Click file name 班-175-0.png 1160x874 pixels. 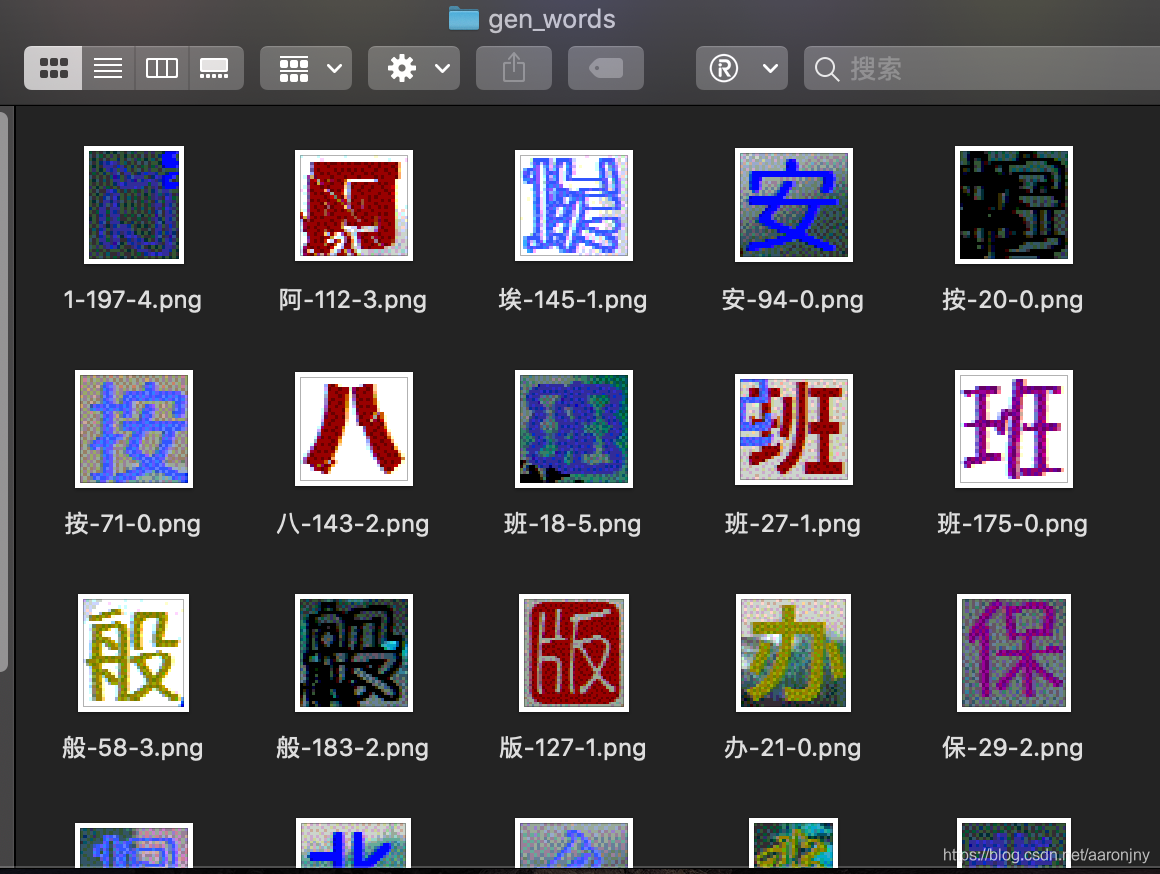[1012, 524]
